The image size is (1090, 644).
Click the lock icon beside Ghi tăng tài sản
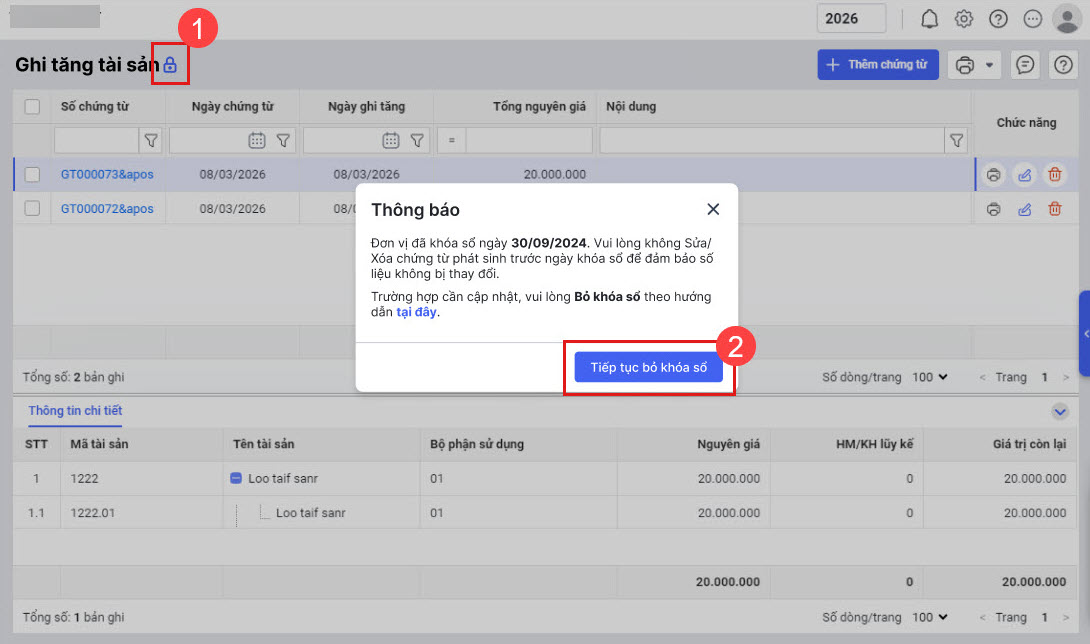(170, 65)
